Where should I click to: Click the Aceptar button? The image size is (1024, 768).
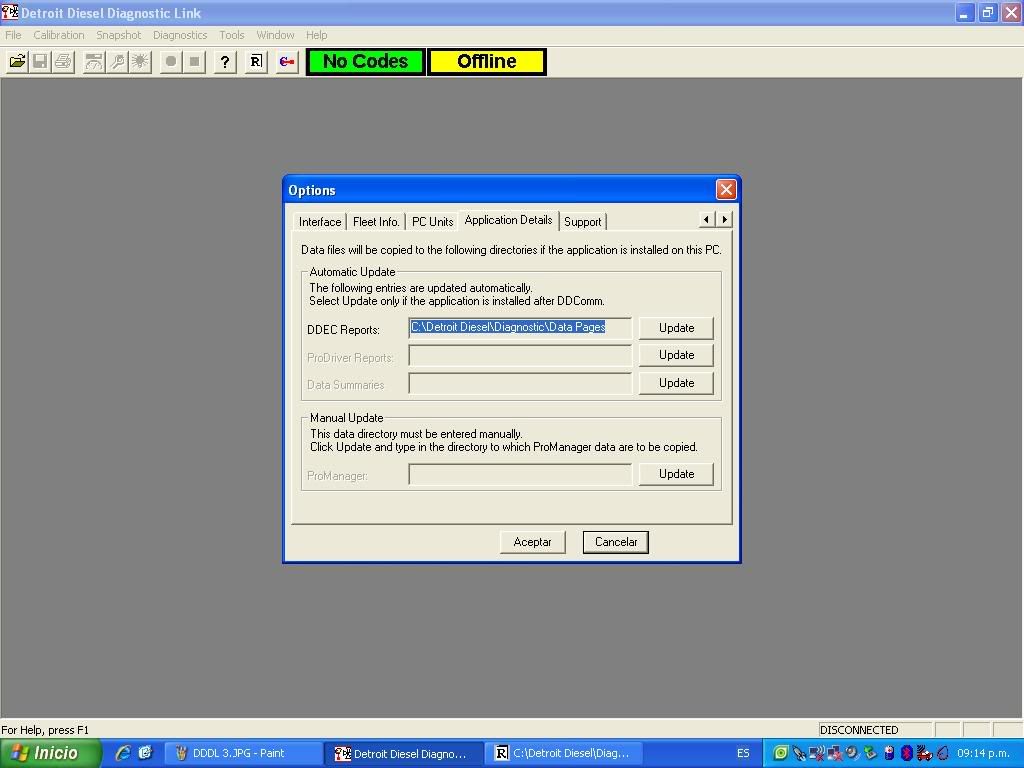[532, 542]
